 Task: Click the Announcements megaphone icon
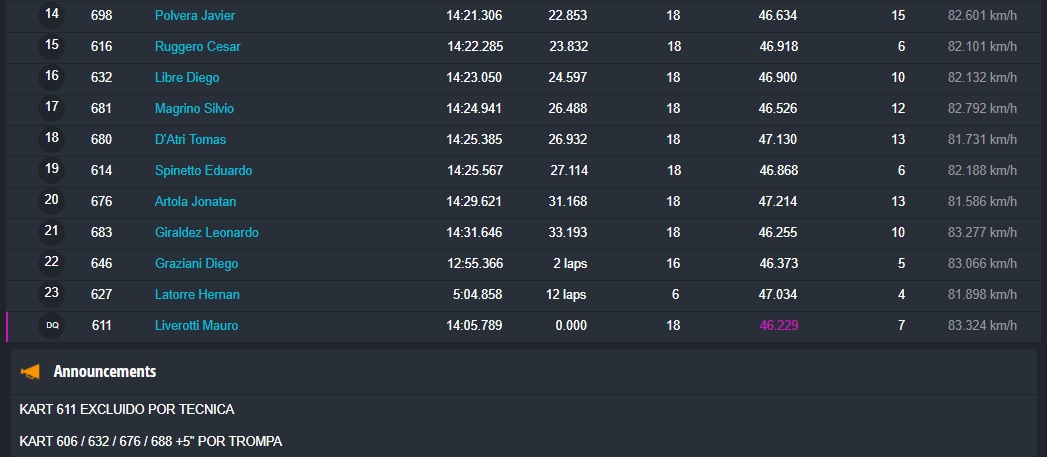31,372
